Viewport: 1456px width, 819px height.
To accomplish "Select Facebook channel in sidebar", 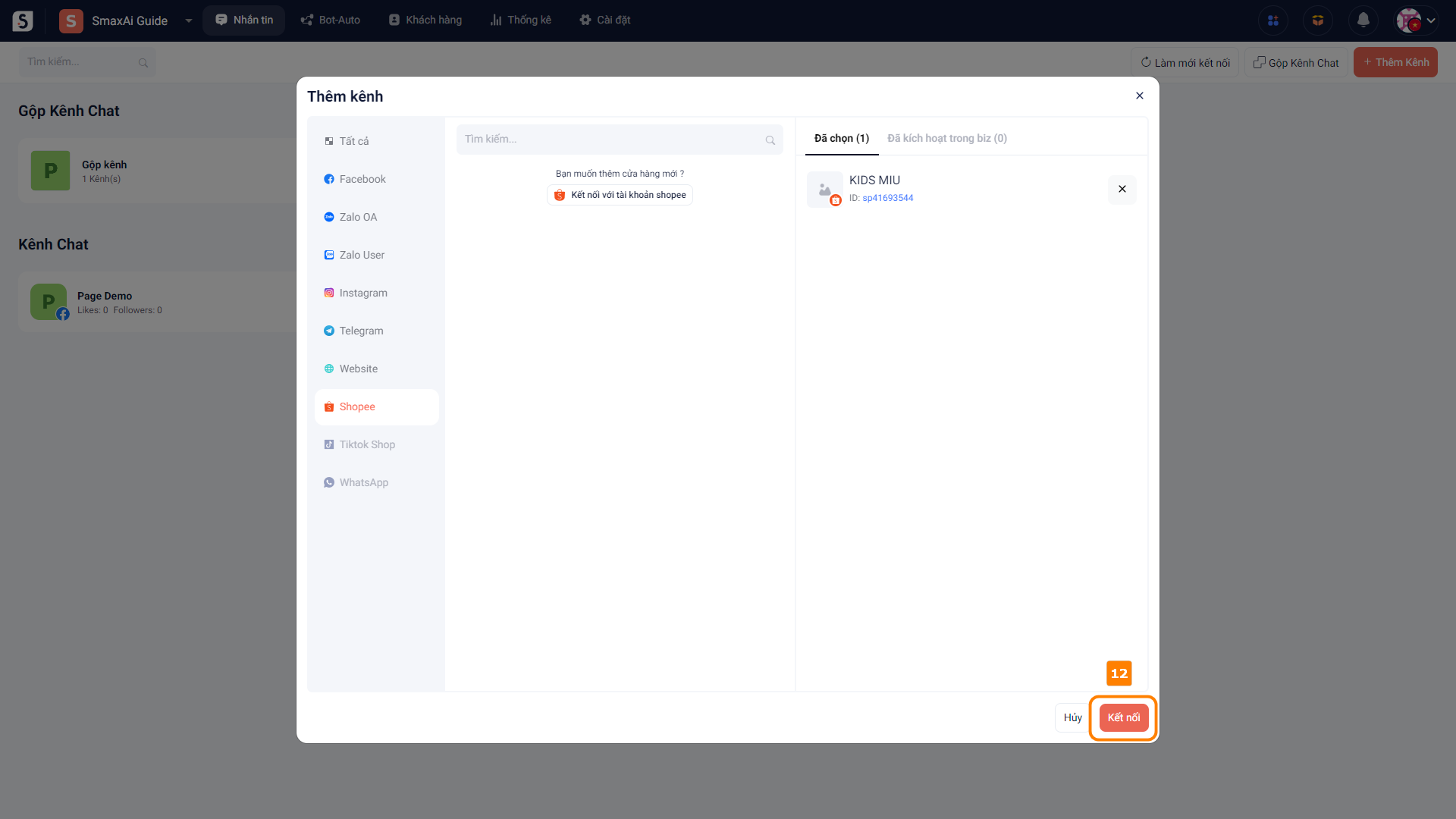I will [x=362, y=179].
